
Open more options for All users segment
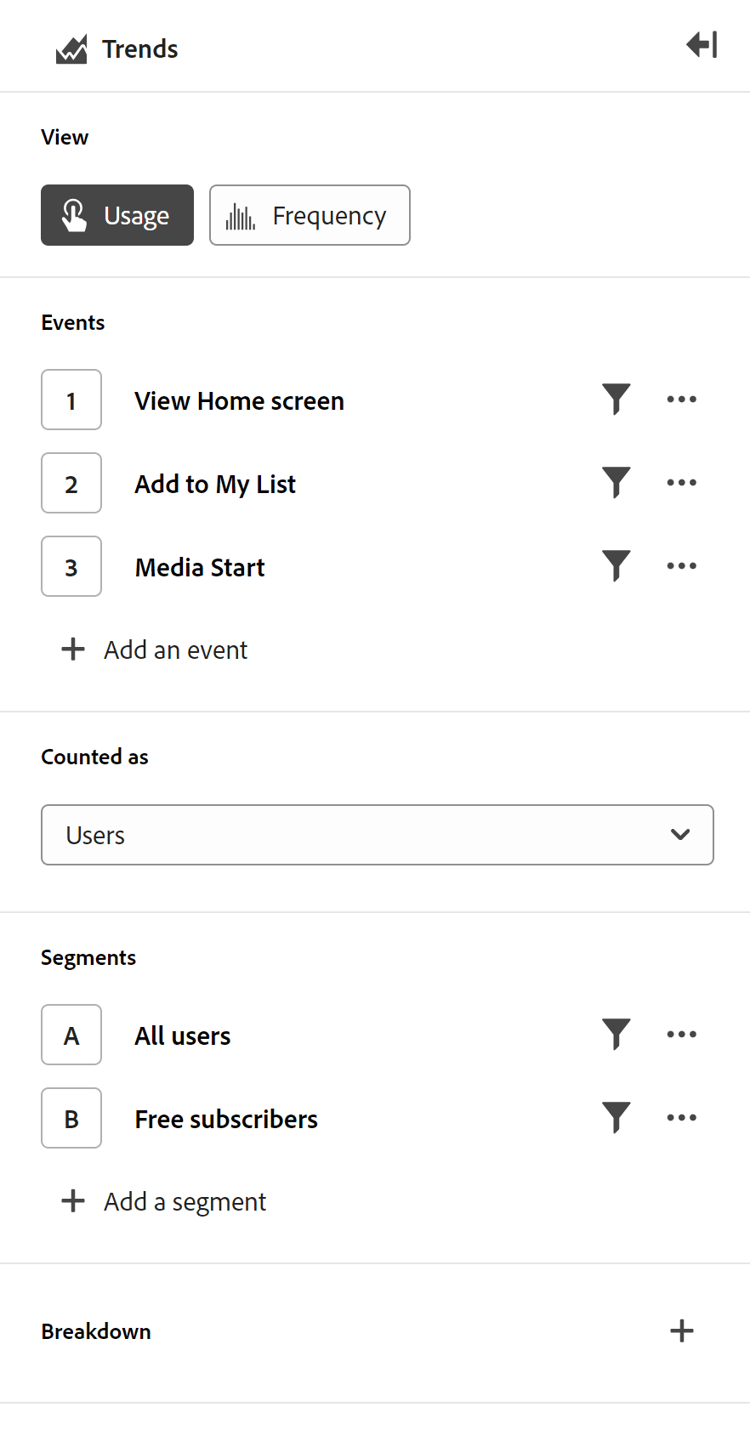(681, 1034)
